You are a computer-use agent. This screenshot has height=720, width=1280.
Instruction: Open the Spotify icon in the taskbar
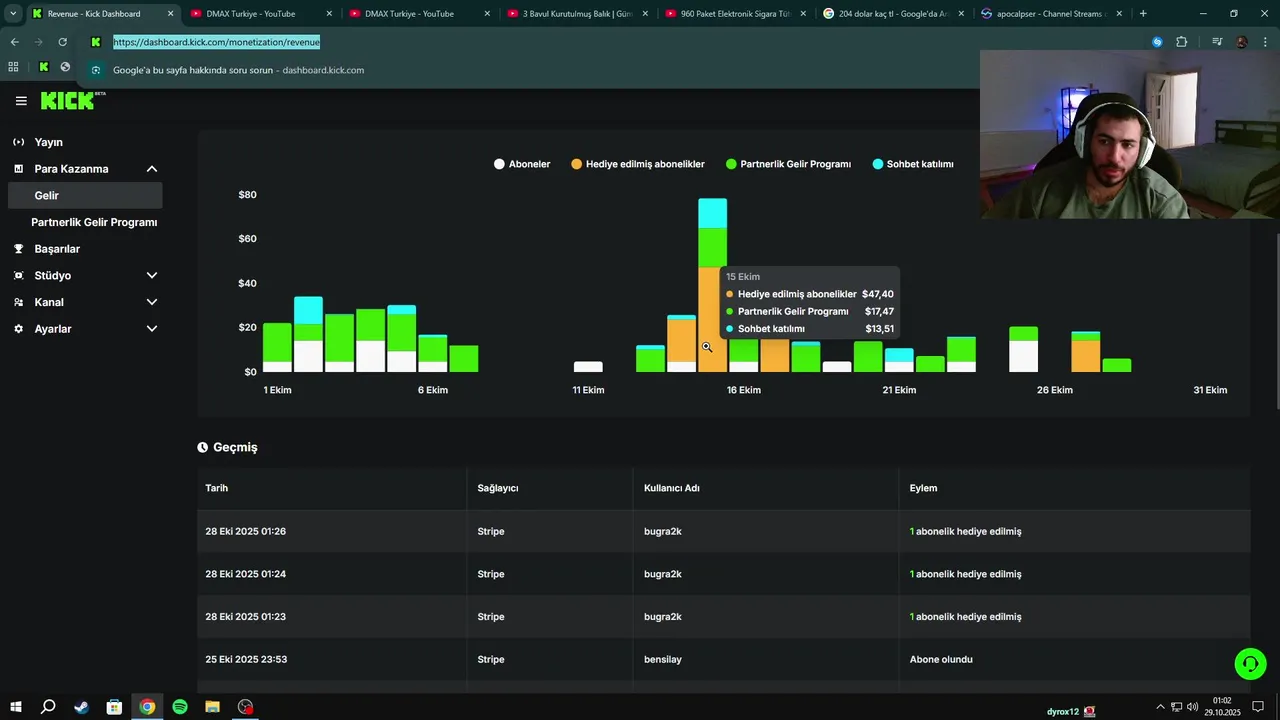coord(180,707)
